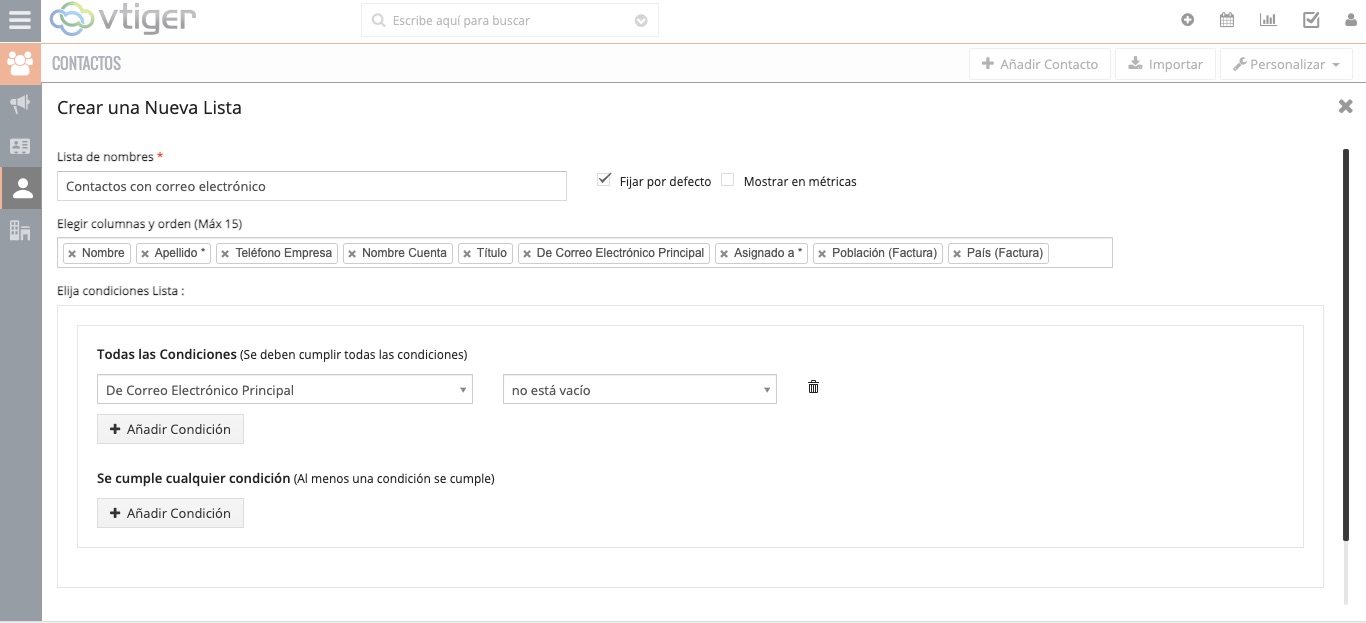This screenshot has width=1366, height=623.
Task: Uncheck the Fijar por defecto checkbox
Action: point(604,180)
